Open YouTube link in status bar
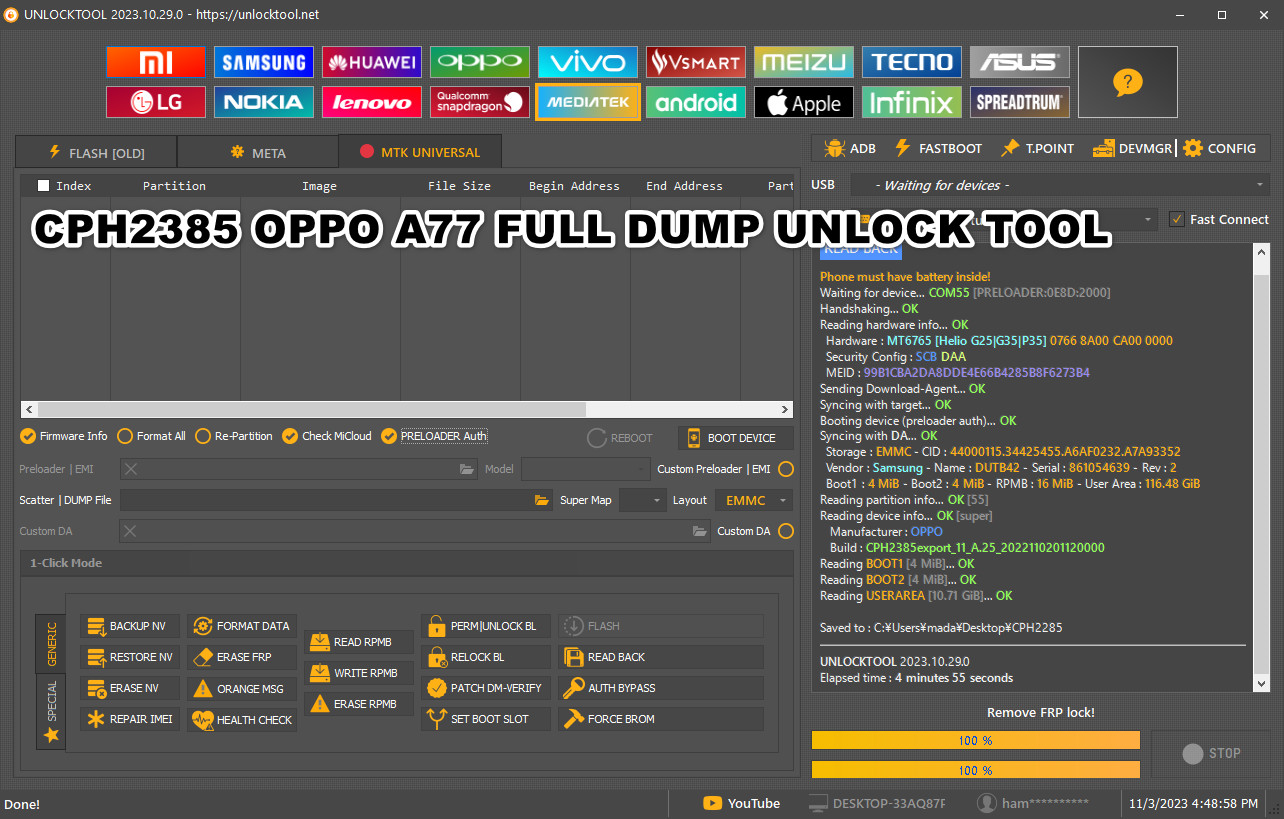 tap(741, 803)
